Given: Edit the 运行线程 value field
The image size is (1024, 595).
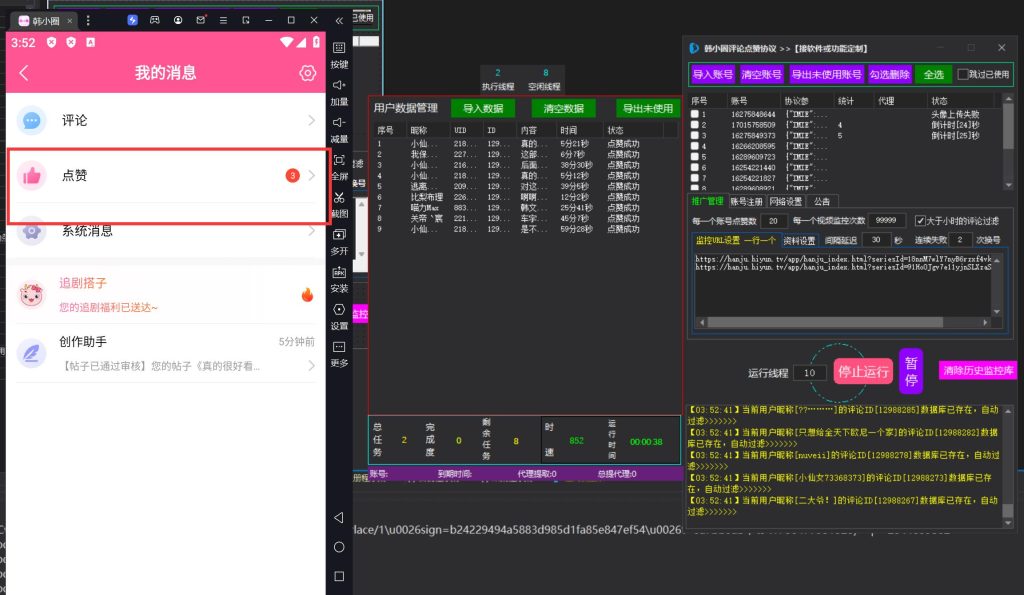Looking at the screenshot, I should 810,373.
